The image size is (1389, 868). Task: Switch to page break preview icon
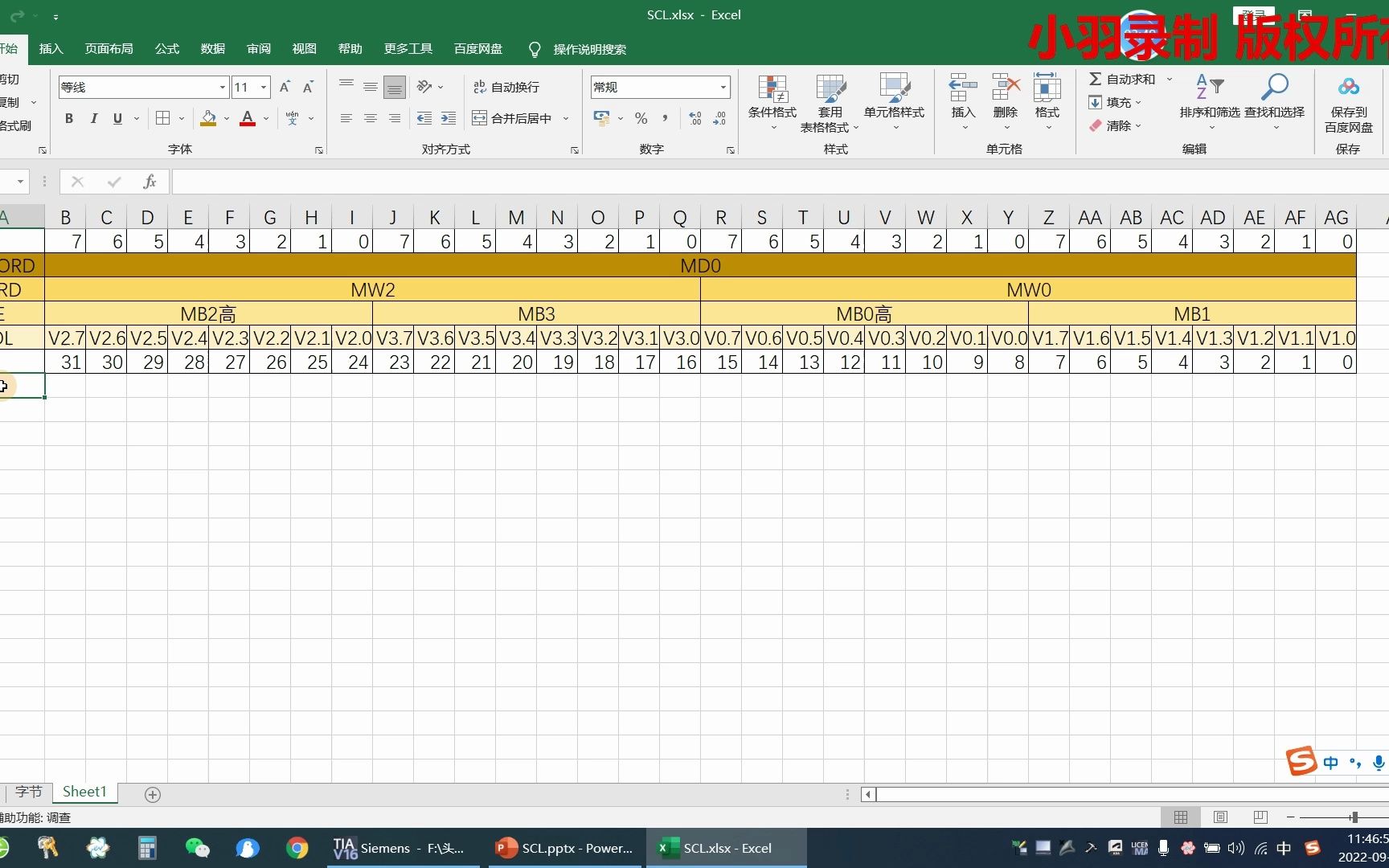[1260, 817]
